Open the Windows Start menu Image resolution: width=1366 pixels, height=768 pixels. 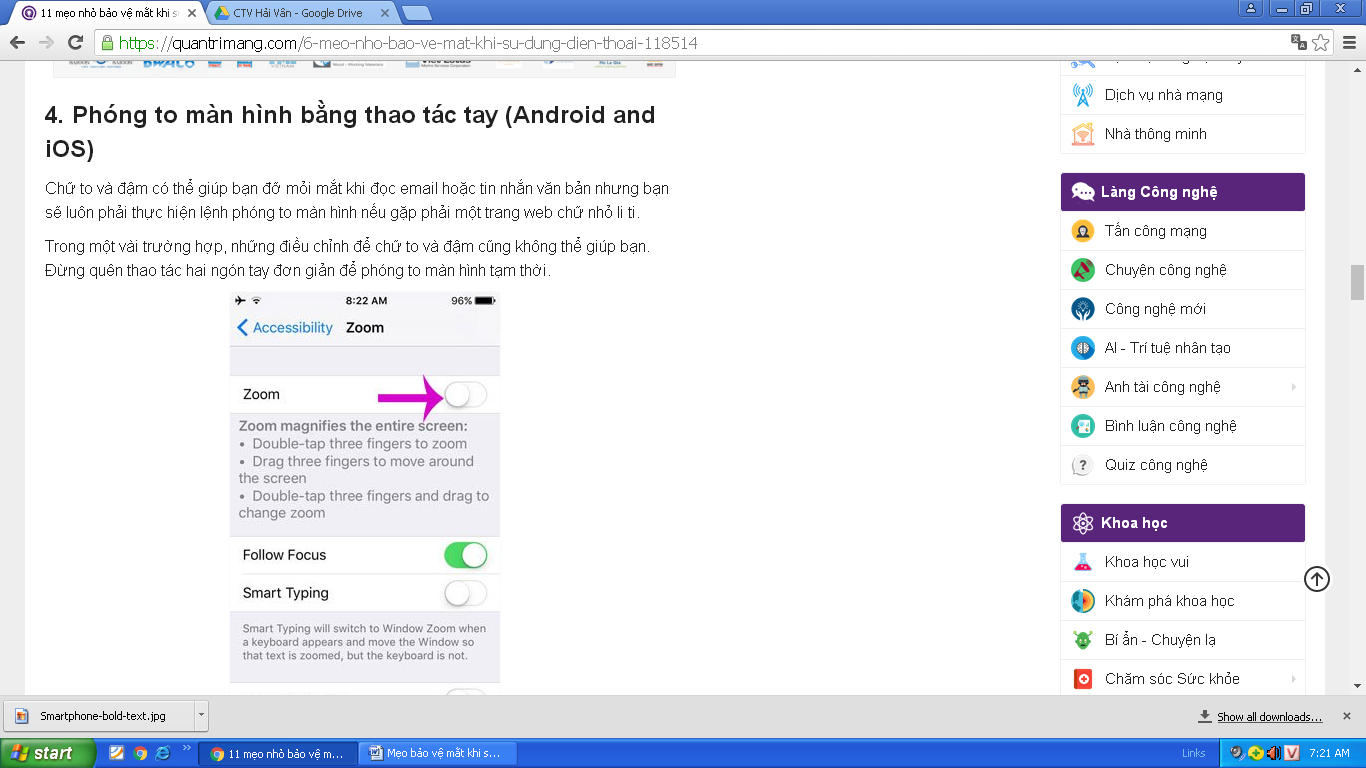tap(48, 753)
